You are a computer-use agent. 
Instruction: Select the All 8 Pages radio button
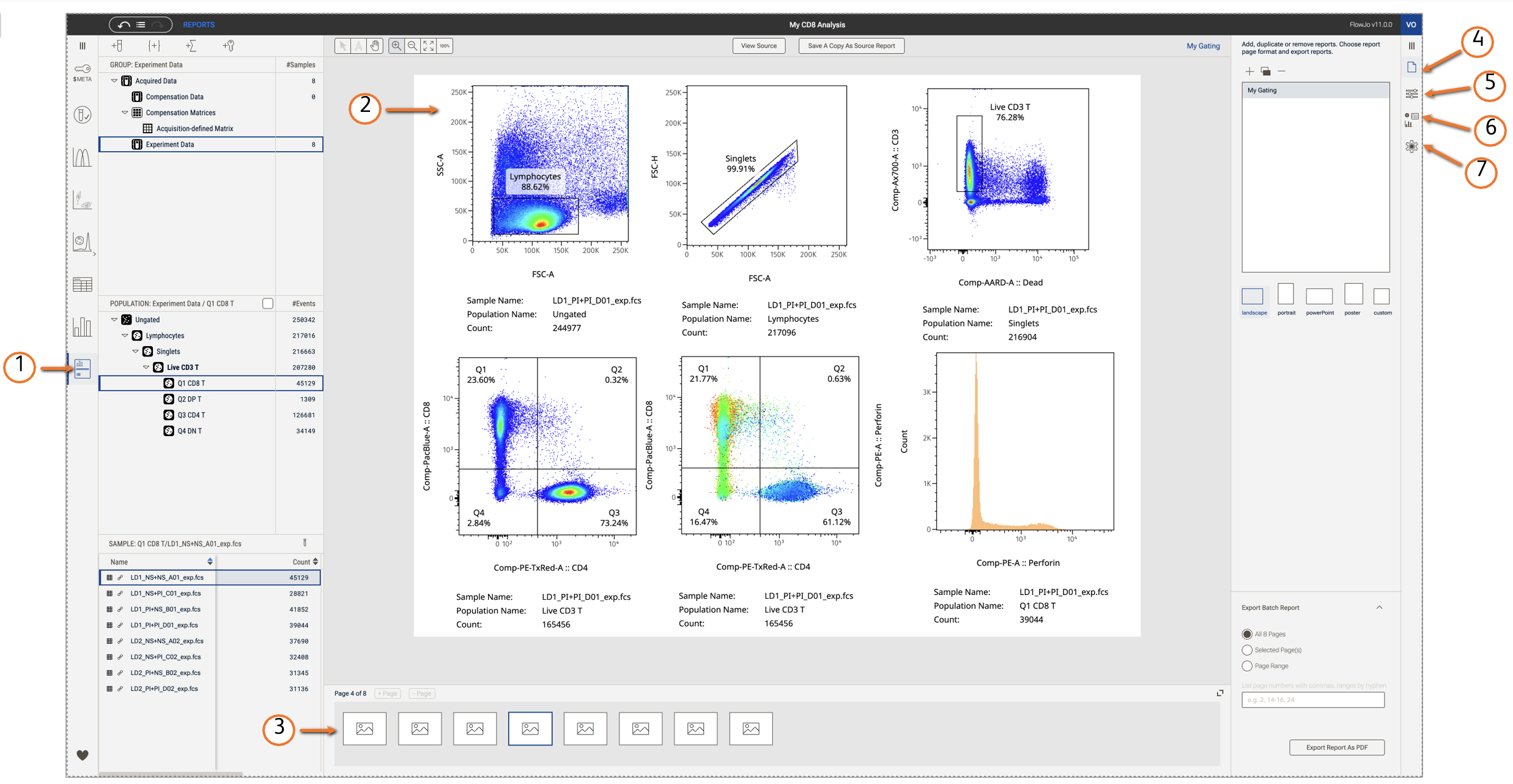coord(1247,634)
